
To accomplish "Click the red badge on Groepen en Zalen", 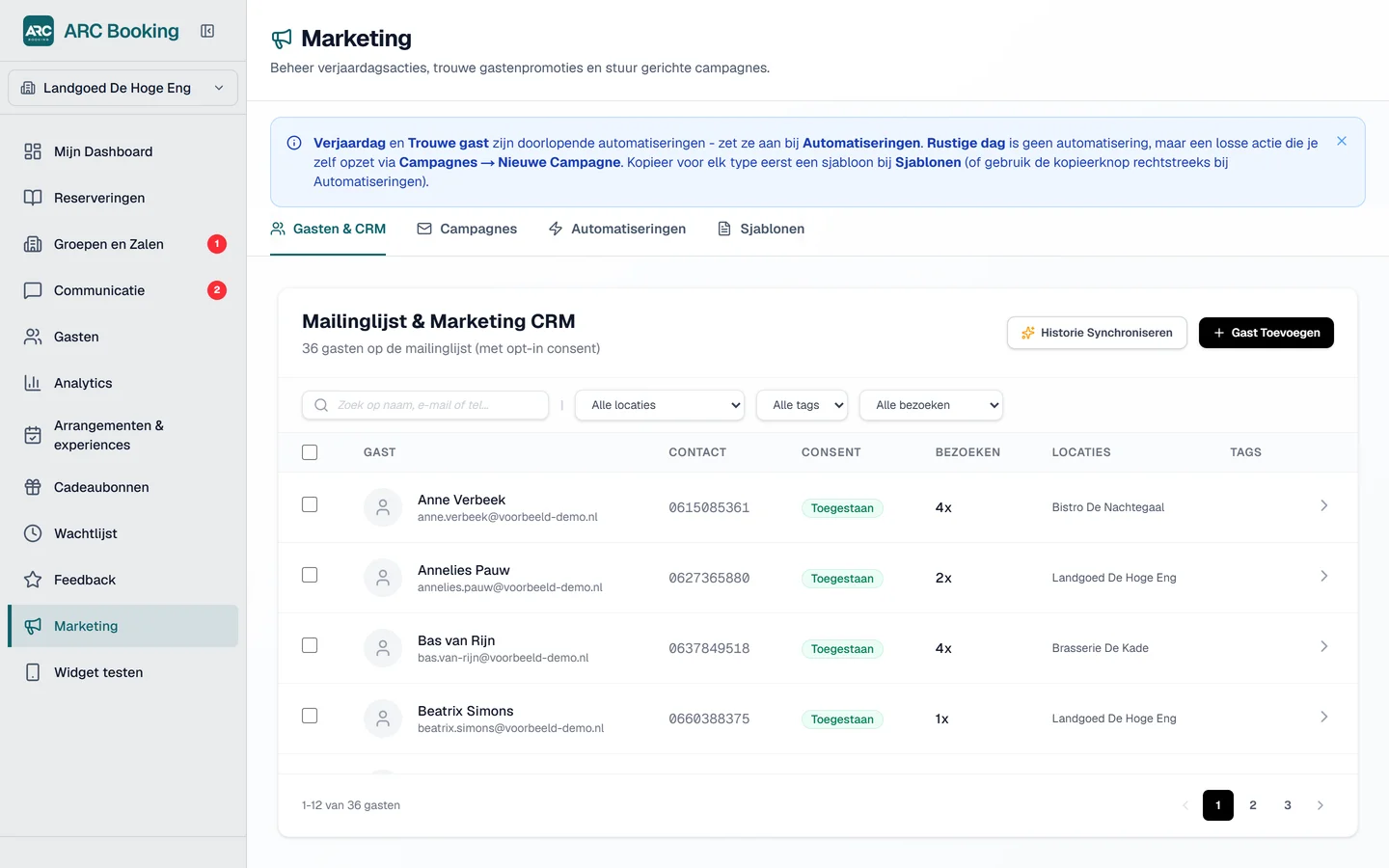I will (217, 244).
